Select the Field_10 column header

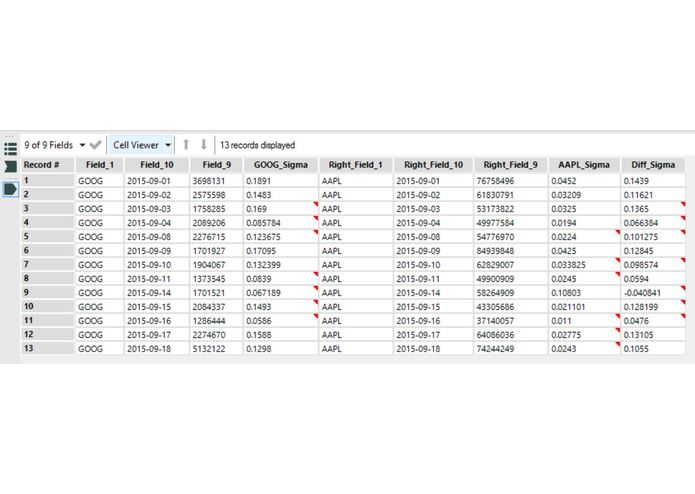[156, 165]
